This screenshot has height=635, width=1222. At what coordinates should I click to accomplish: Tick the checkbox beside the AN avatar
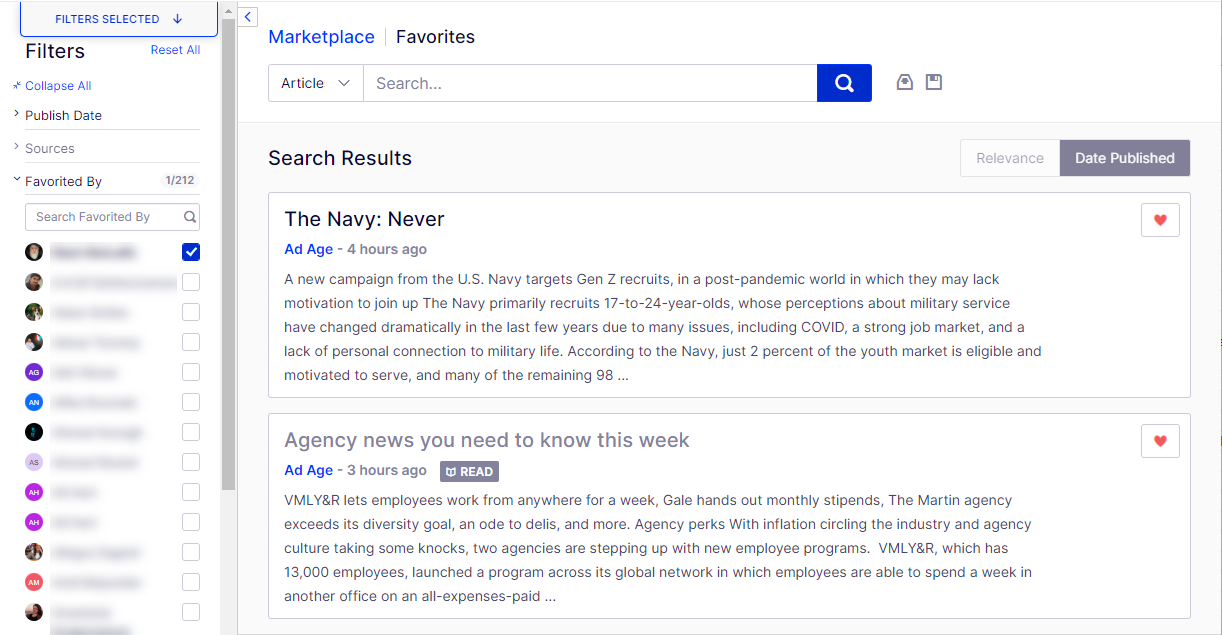pos(191,402)
